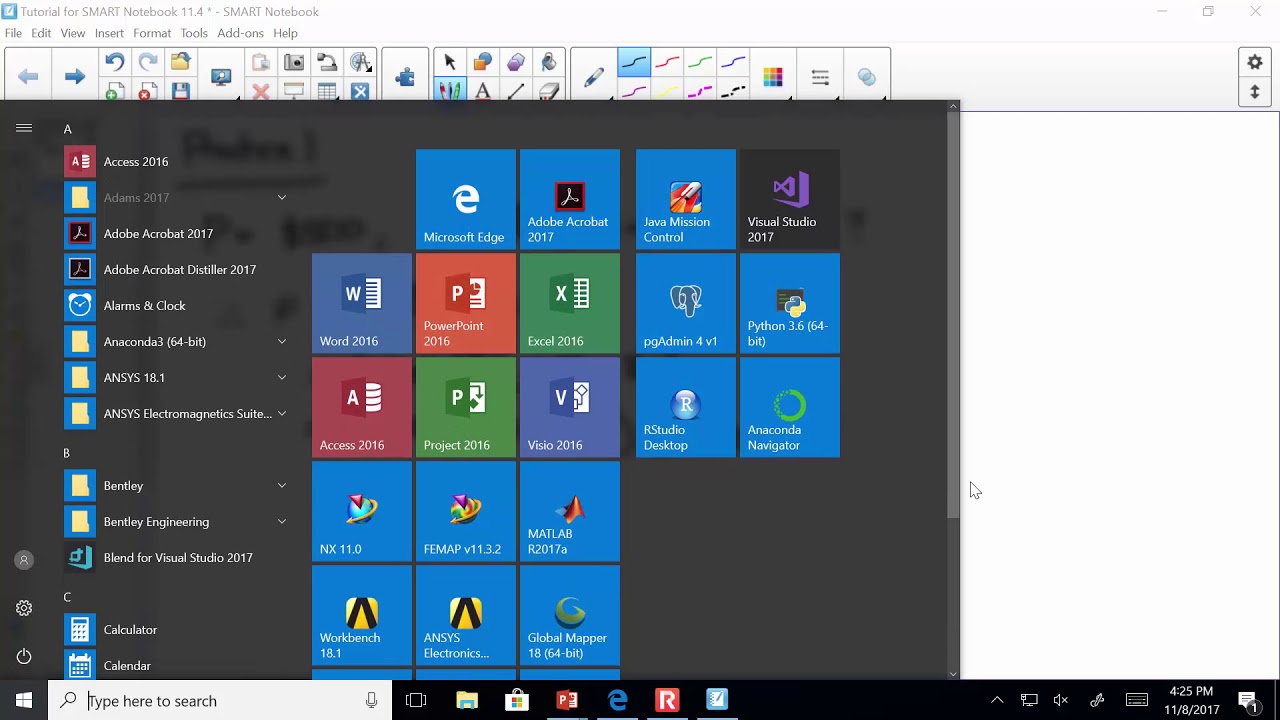Image resolution: width=1280 pixels, height=720 pixels.
Task: Open the puzzle piece add-ons icon
Action: pyautogui.click(x=405, y=77)
